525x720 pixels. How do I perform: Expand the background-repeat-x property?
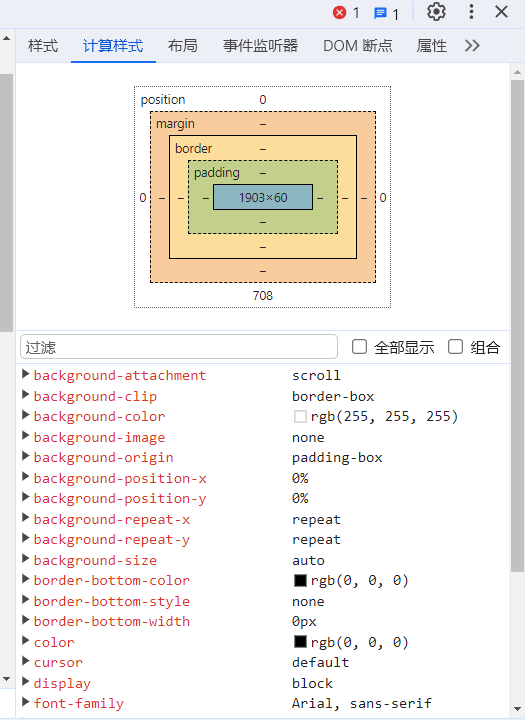click(26, 518)
